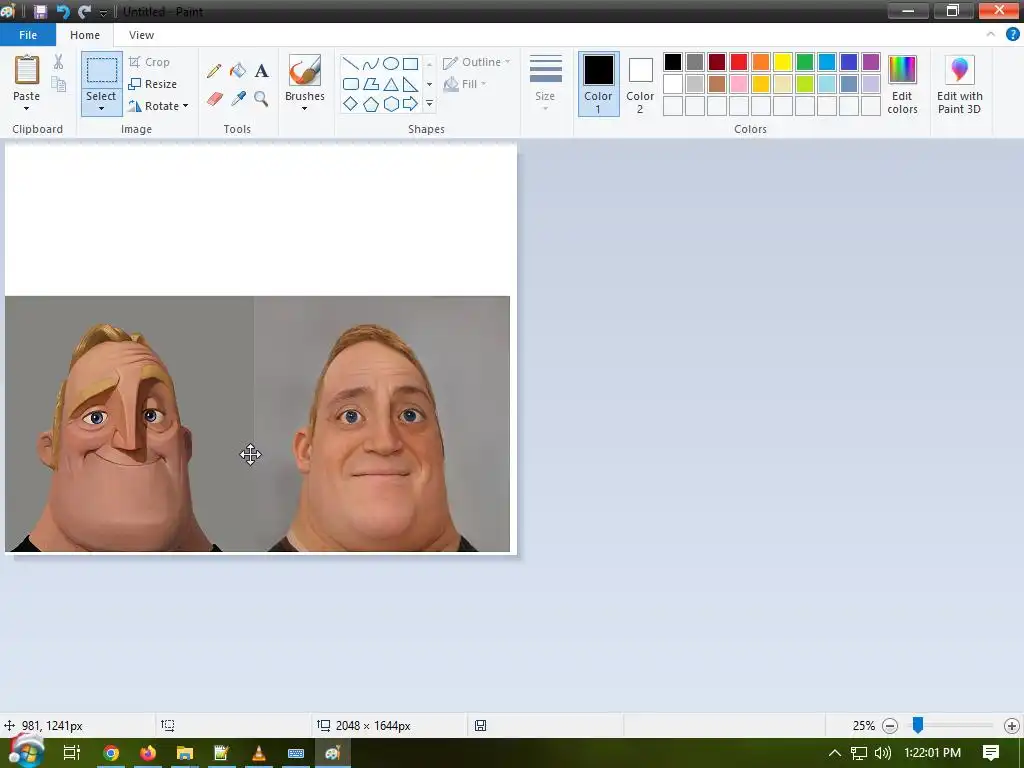Expand the Select dropdown arrow

click(101, 109)
